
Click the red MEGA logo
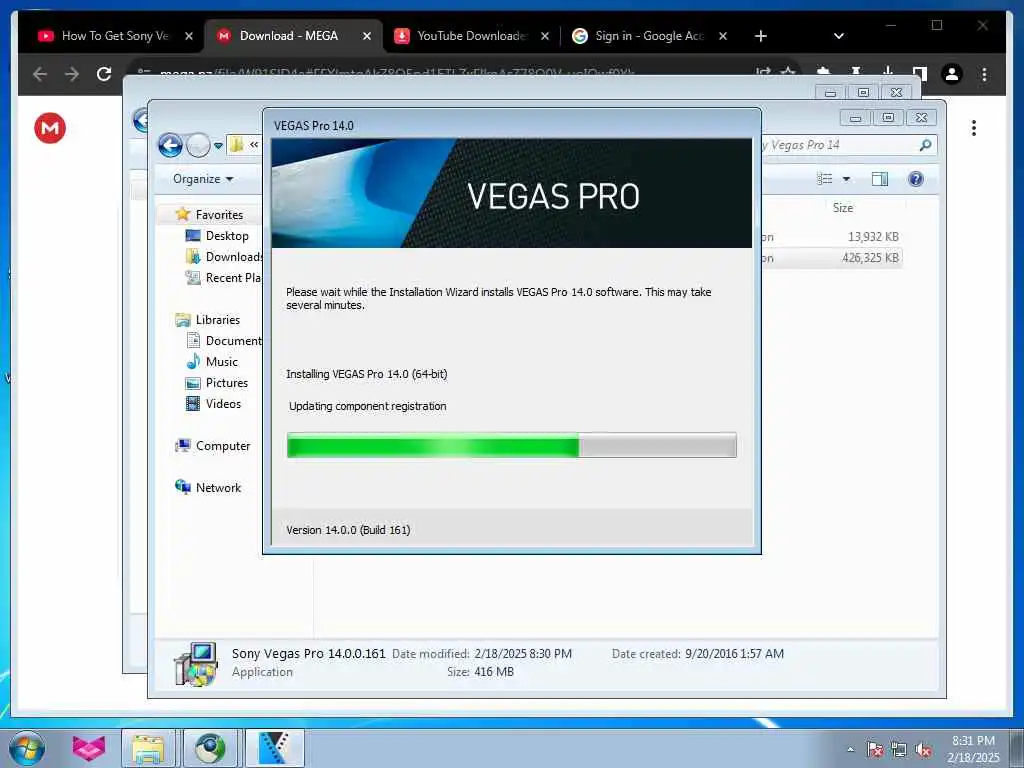click(x=50, y=128)
